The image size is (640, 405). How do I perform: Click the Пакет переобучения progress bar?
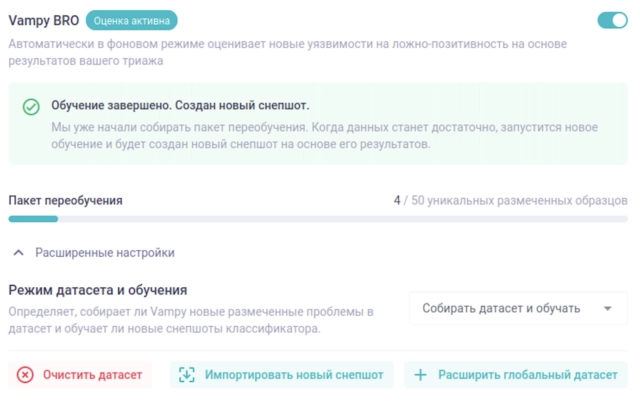318,218
